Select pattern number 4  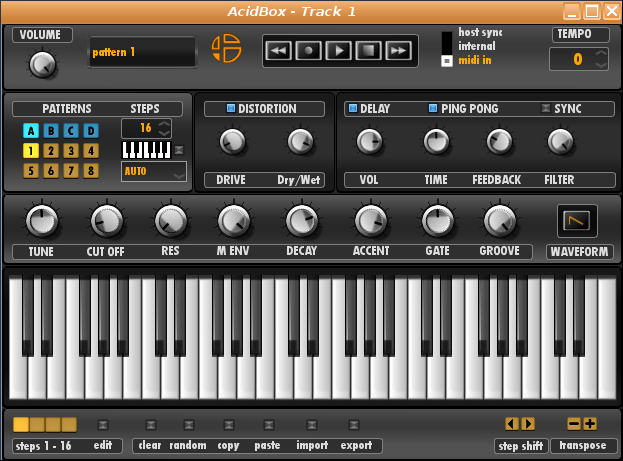tap(91, 151)
